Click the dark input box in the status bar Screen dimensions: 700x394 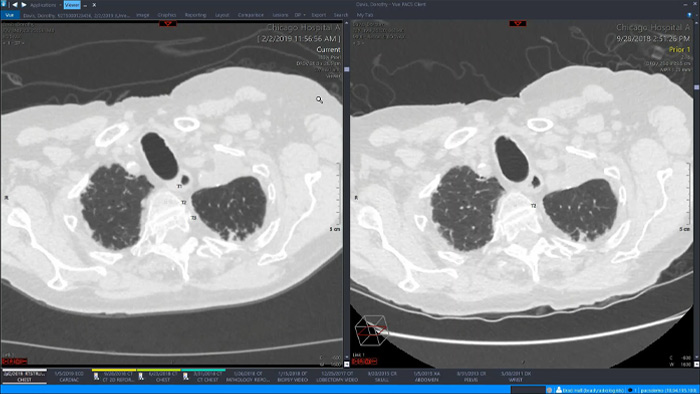click(x=528, y=390)
